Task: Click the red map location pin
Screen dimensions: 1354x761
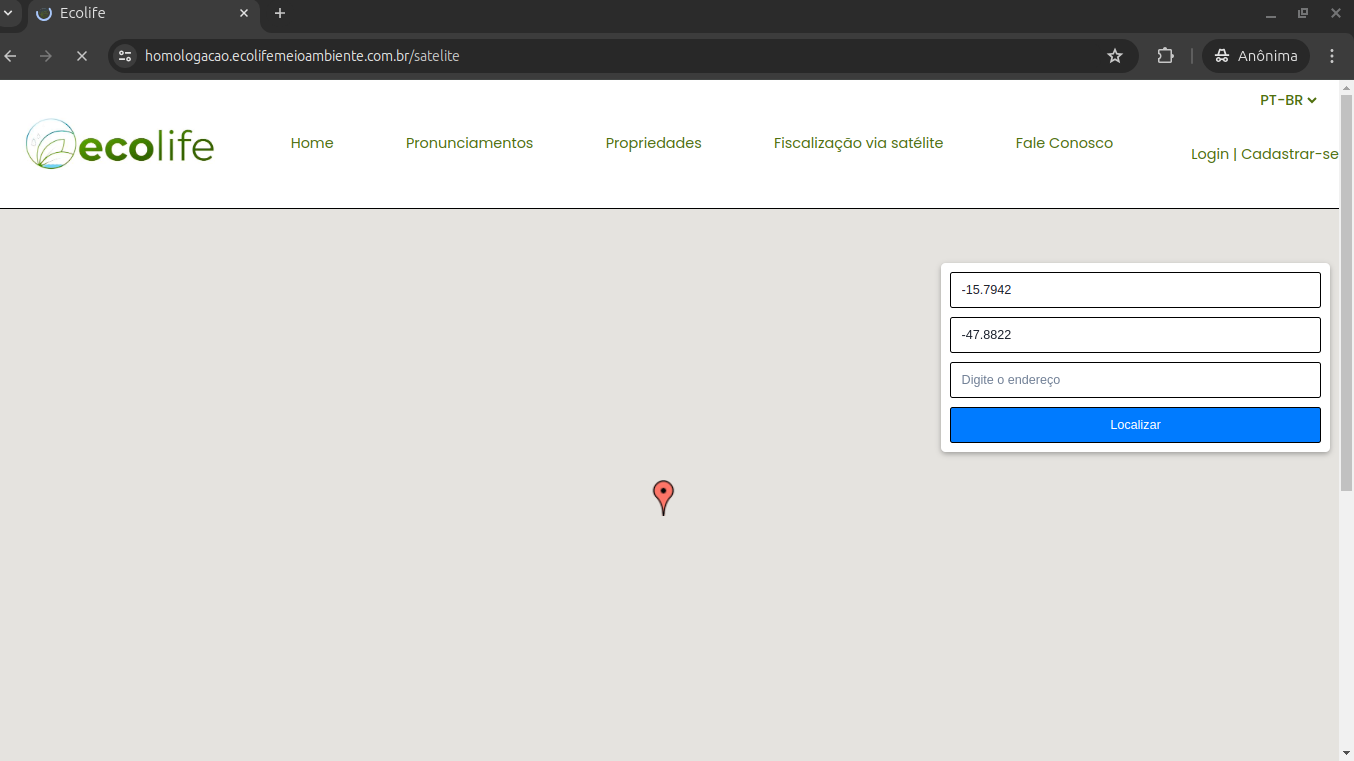Action: pyautogui.click(x=663, y=495)
